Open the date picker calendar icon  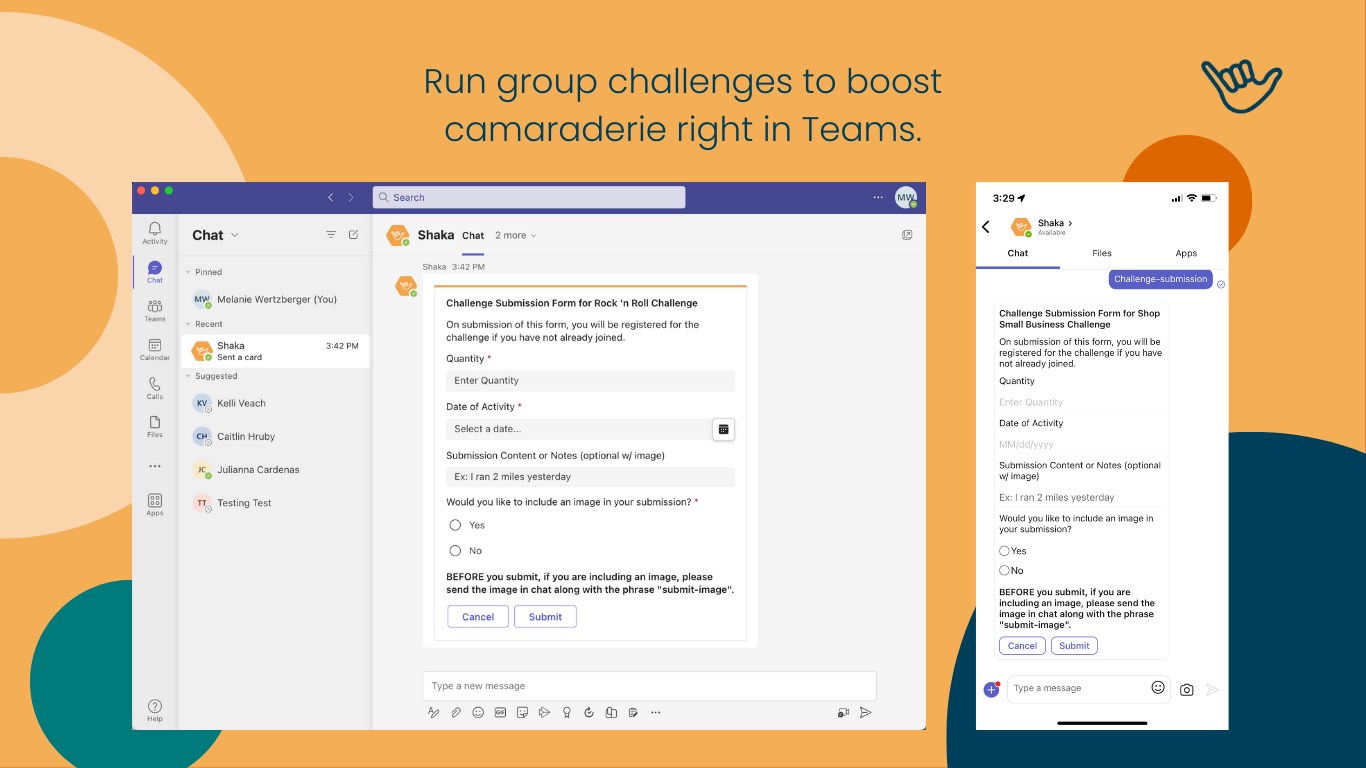pos(724,429)
